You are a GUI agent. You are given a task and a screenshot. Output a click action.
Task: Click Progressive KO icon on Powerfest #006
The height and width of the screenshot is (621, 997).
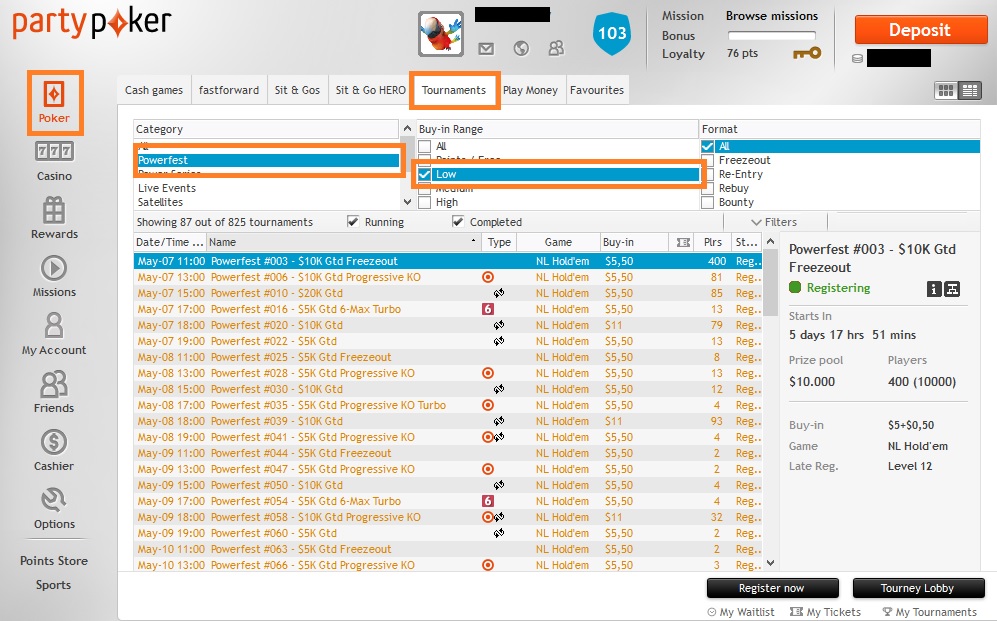488,277
